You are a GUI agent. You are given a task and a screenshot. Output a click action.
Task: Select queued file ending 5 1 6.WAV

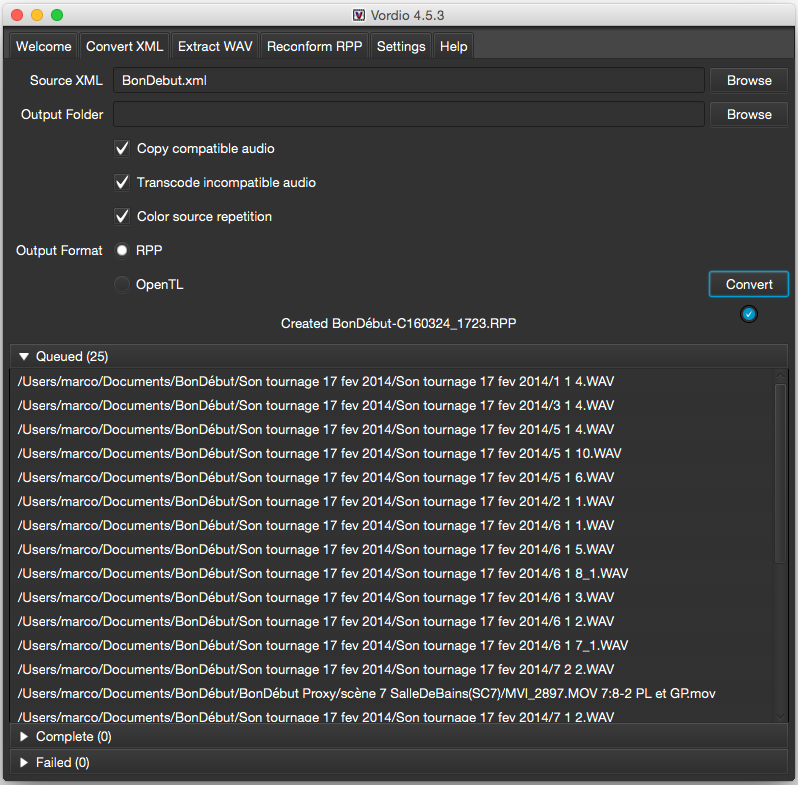coord(391,478)
